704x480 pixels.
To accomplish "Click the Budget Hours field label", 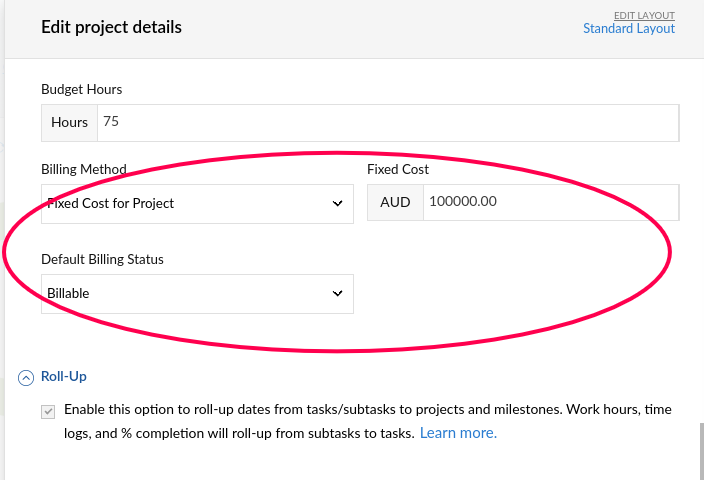I will pos(81,89).
